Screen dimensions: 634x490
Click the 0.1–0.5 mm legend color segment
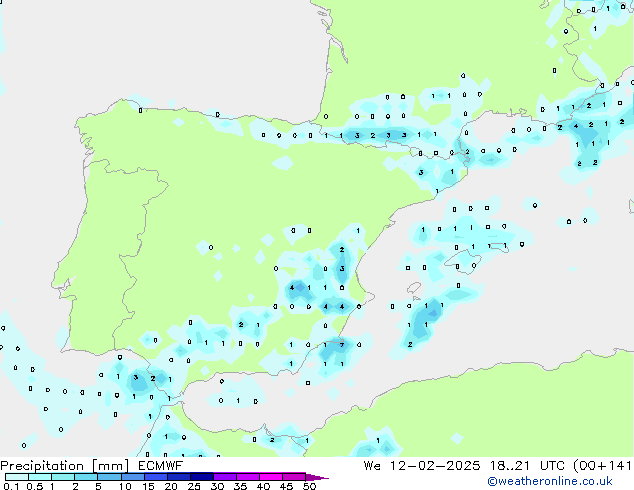click(x=17, y=477)
